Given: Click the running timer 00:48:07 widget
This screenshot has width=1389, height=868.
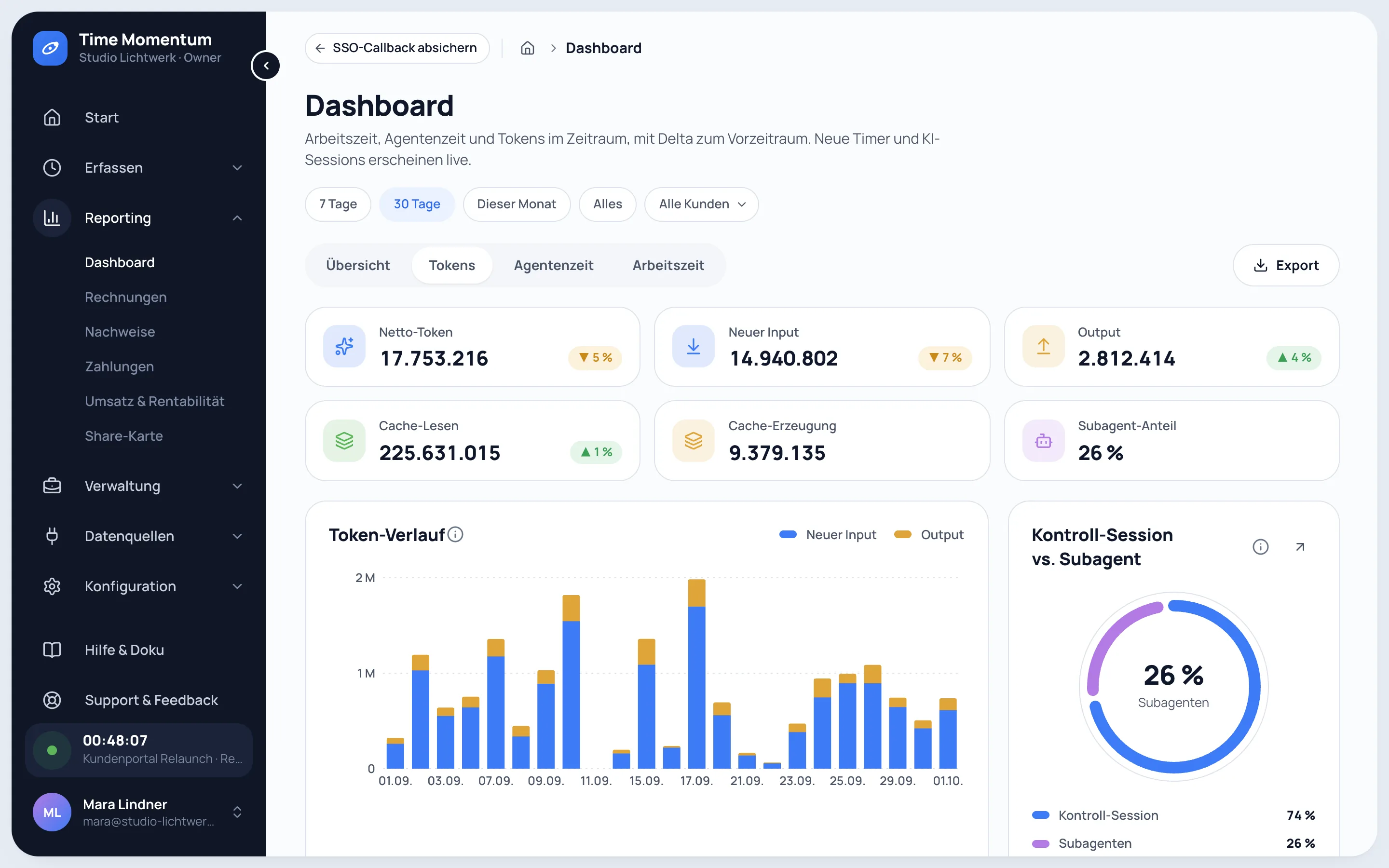Looking at the screenshot, I should coord(139,750).
